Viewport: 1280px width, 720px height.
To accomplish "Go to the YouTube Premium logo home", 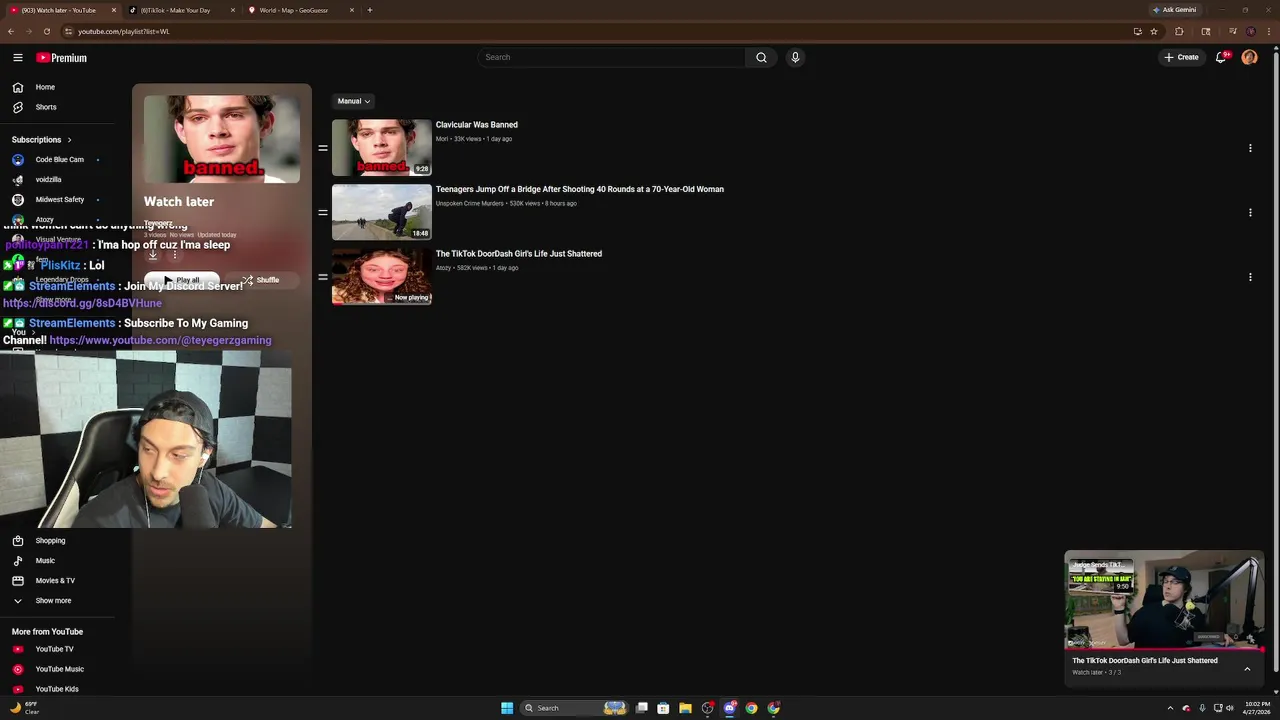I will pyautogui.click(x=62, y=58).
